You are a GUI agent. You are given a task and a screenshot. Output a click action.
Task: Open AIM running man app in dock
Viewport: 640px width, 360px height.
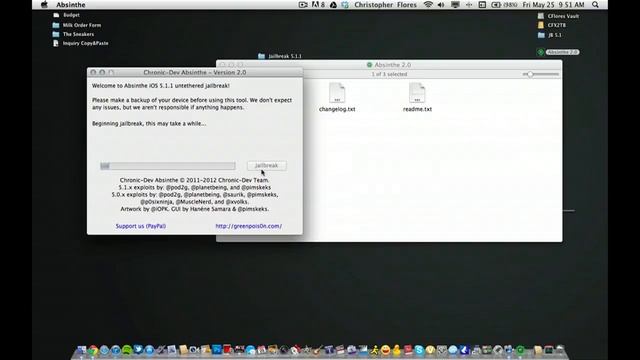coord(374,350)
